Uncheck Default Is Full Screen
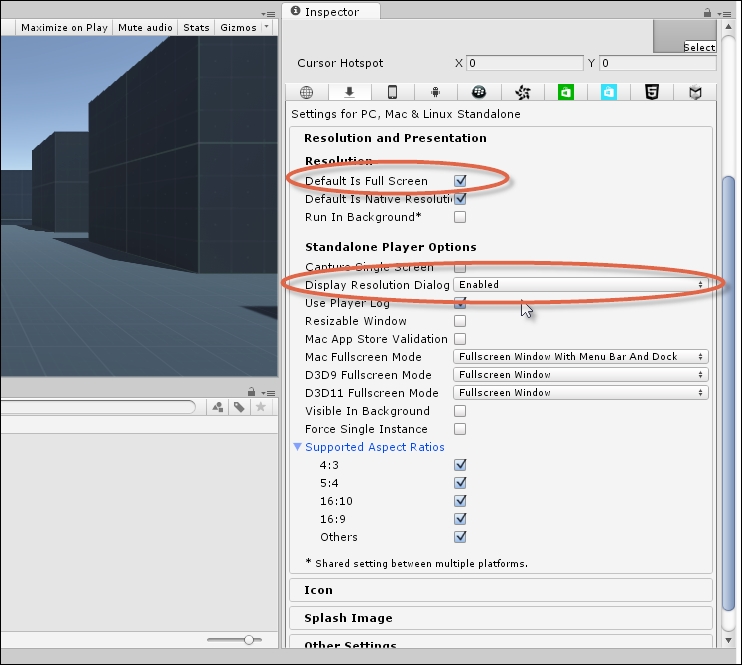The width and height of the screenshot is (742, 665). coord(460,181)
